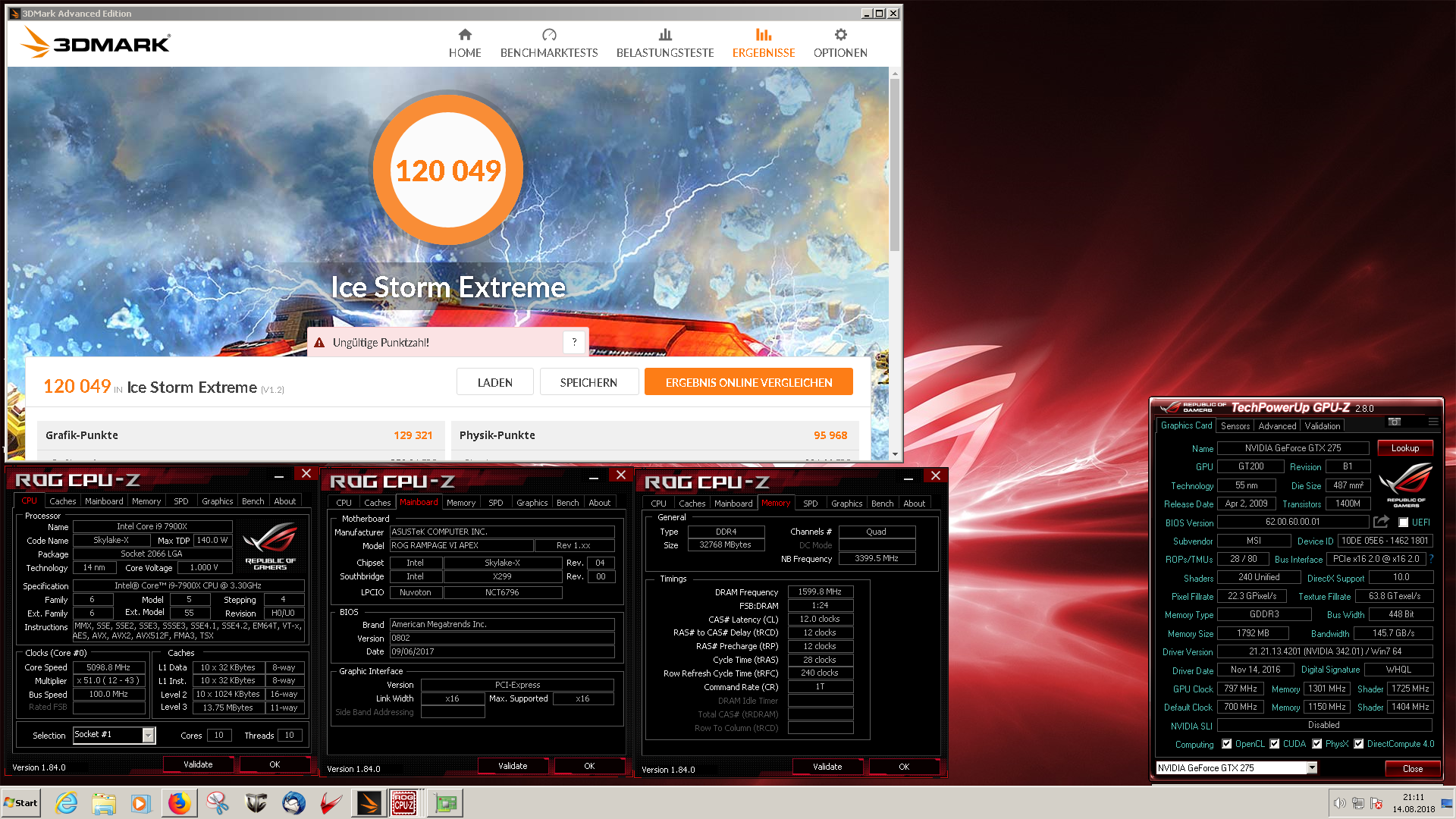Click the Physik-Punkte score 95 968
1456x819 pixels.
[x=830, y=435]
